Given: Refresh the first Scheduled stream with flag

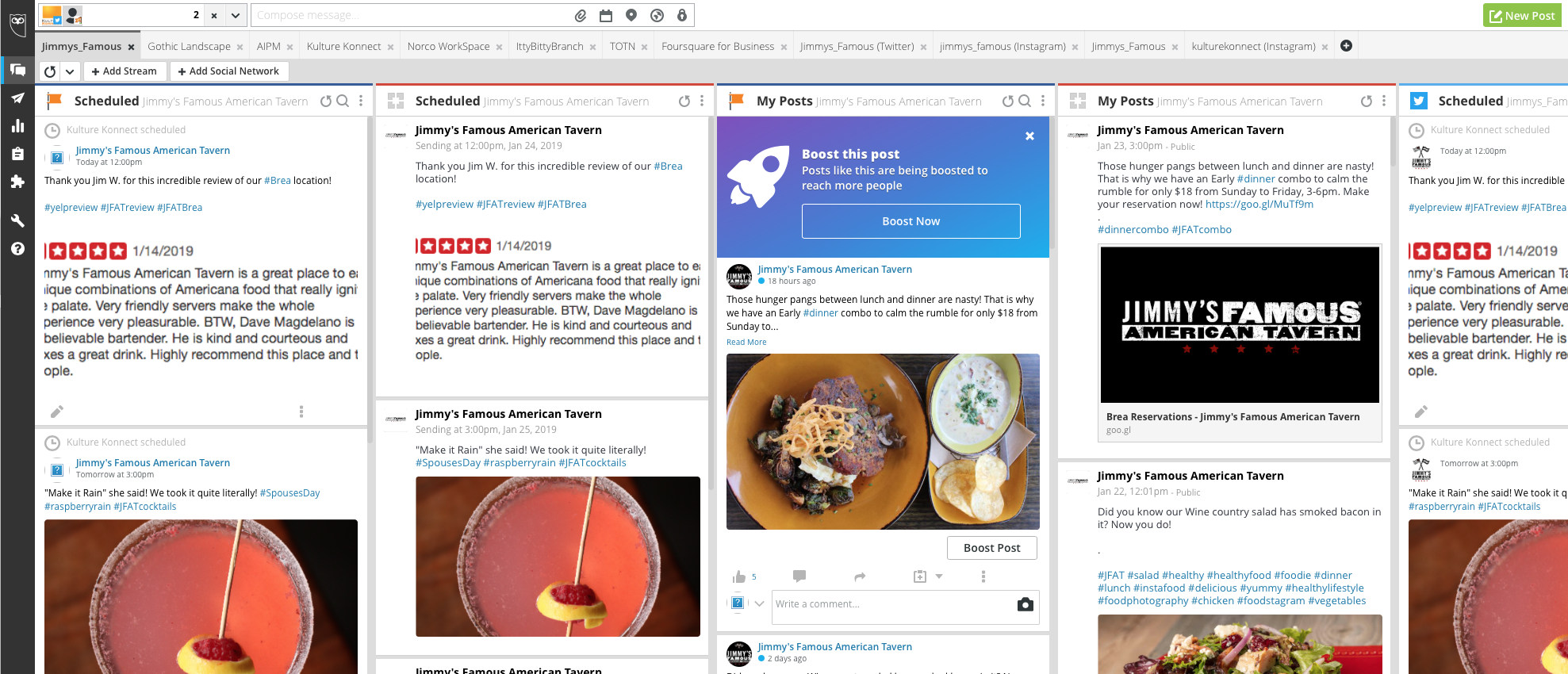Looking at the screenshot, I should pyautogui.click(x=326, y=101).
